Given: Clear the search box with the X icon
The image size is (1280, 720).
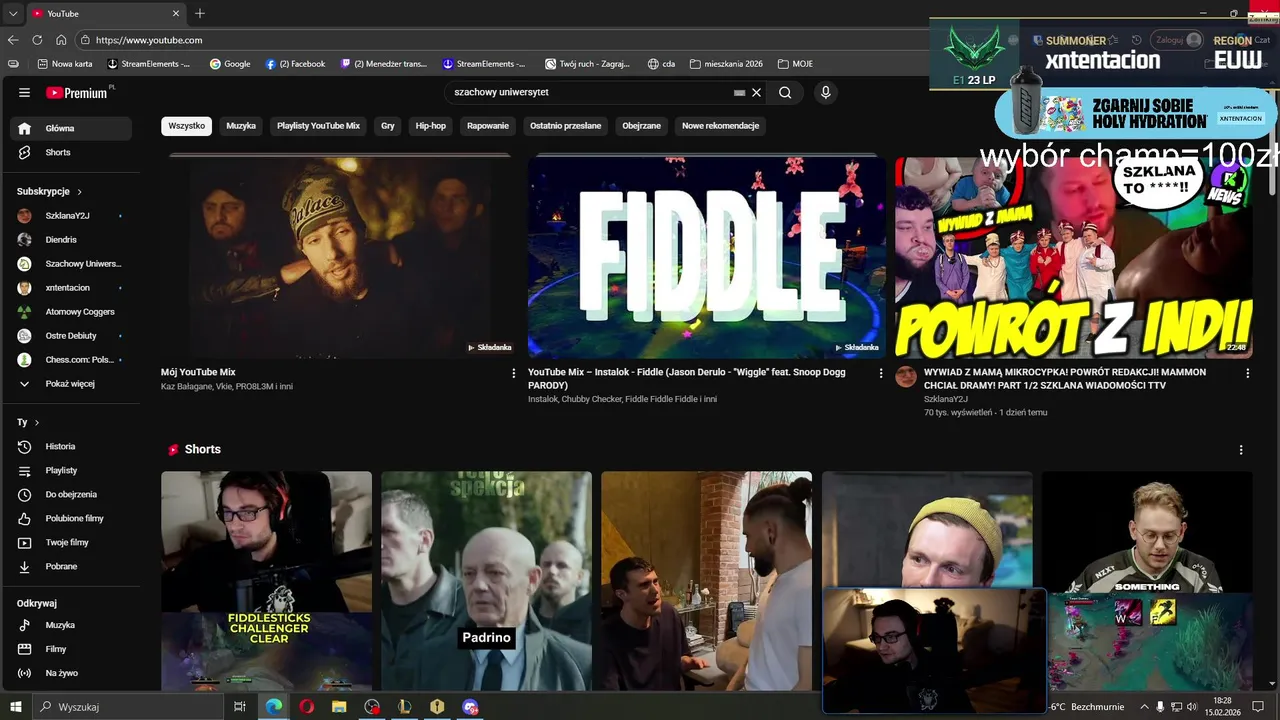Looking at the screenshot, I should coord(757,92).
